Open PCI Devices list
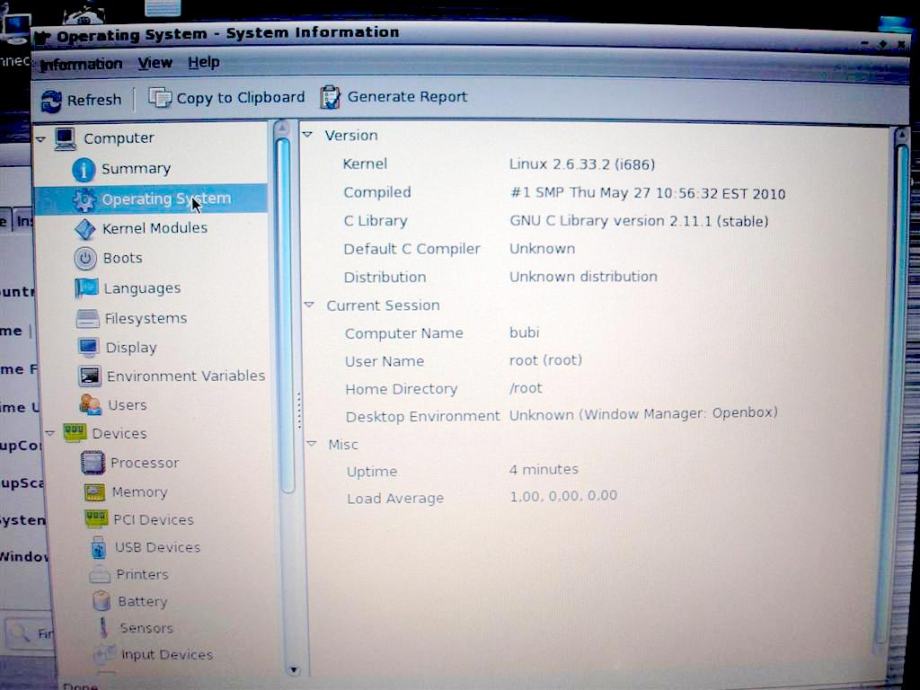Image resolution: width=920 pixels, height=690 pixels. (154, 520)
